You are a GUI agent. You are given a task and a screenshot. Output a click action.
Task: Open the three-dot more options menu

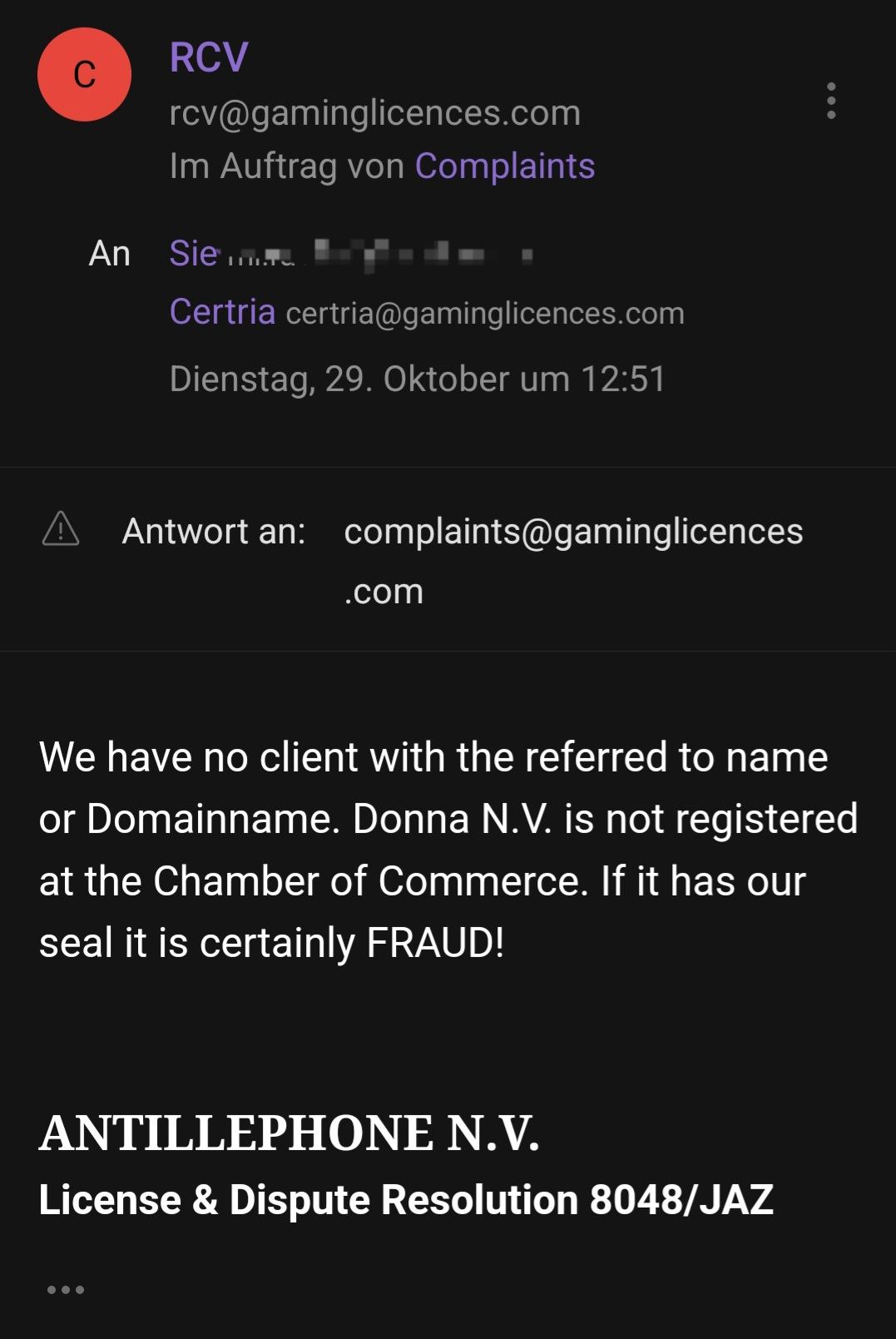tap(830, 101)
